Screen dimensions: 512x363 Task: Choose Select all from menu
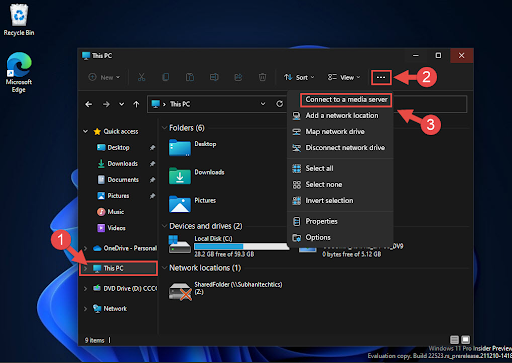[340, 168]
